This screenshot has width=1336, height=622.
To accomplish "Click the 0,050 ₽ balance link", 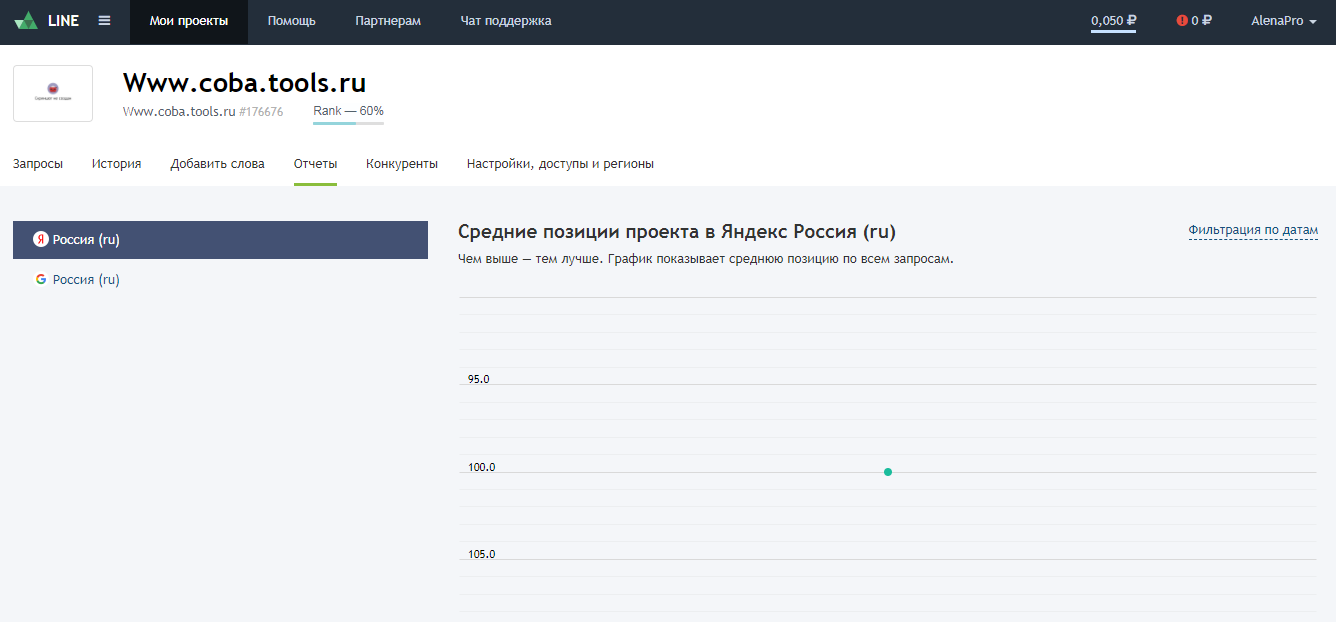I will click(x=1112, y=20).
